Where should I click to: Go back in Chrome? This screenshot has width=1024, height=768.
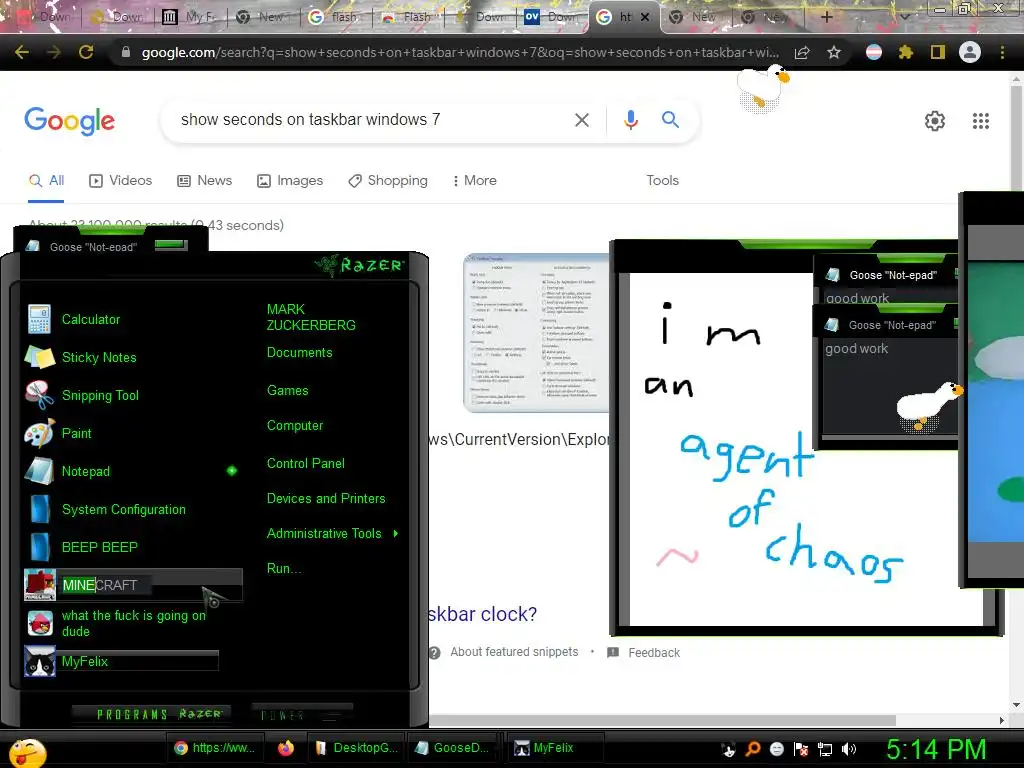[x=22, y=52]
